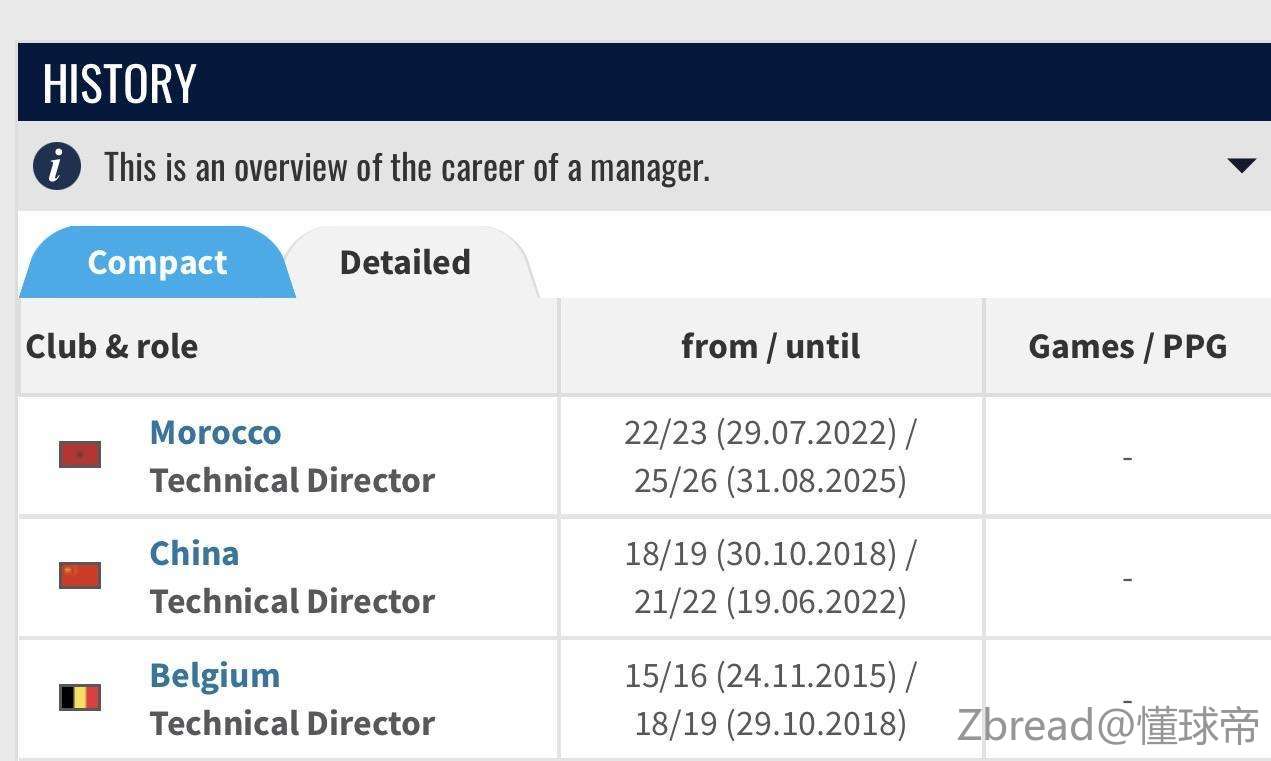Click the from / until column header
This screenshot has width=1271, height=761.
tap(770, 347)
